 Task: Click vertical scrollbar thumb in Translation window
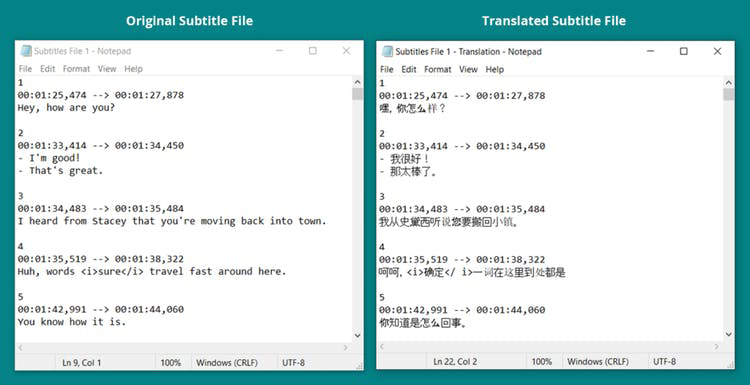coord(728,95)
